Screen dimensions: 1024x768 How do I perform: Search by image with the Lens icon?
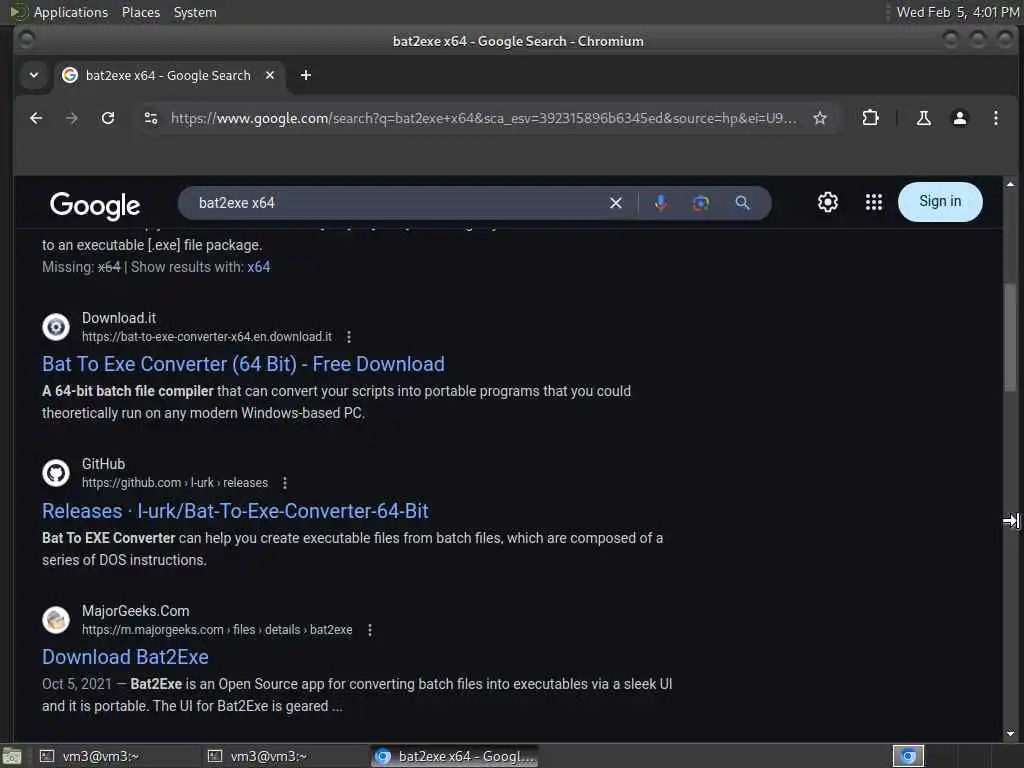700,203
